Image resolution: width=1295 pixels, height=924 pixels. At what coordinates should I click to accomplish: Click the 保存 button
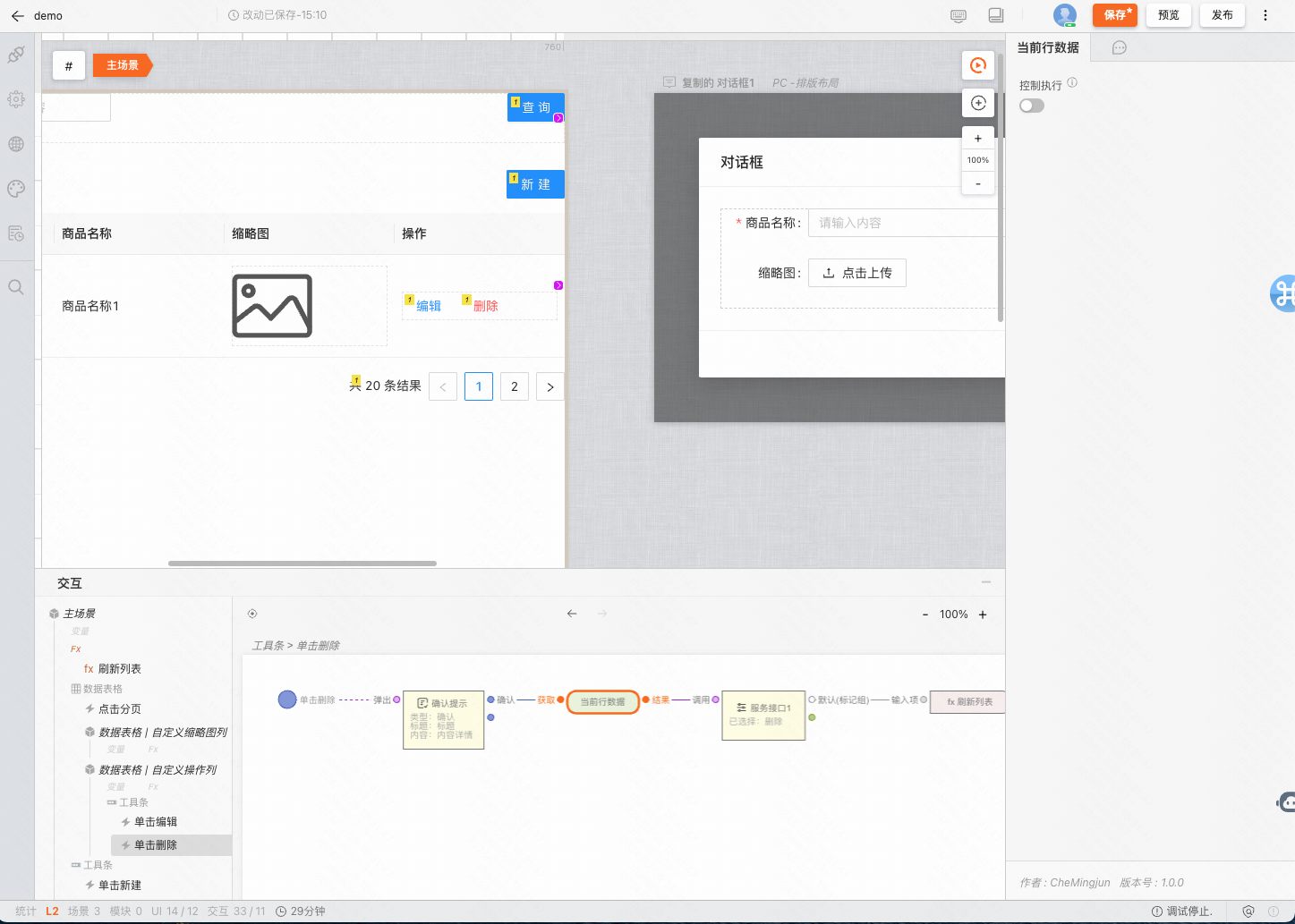pyautogui.click(x=1115, y=15)
